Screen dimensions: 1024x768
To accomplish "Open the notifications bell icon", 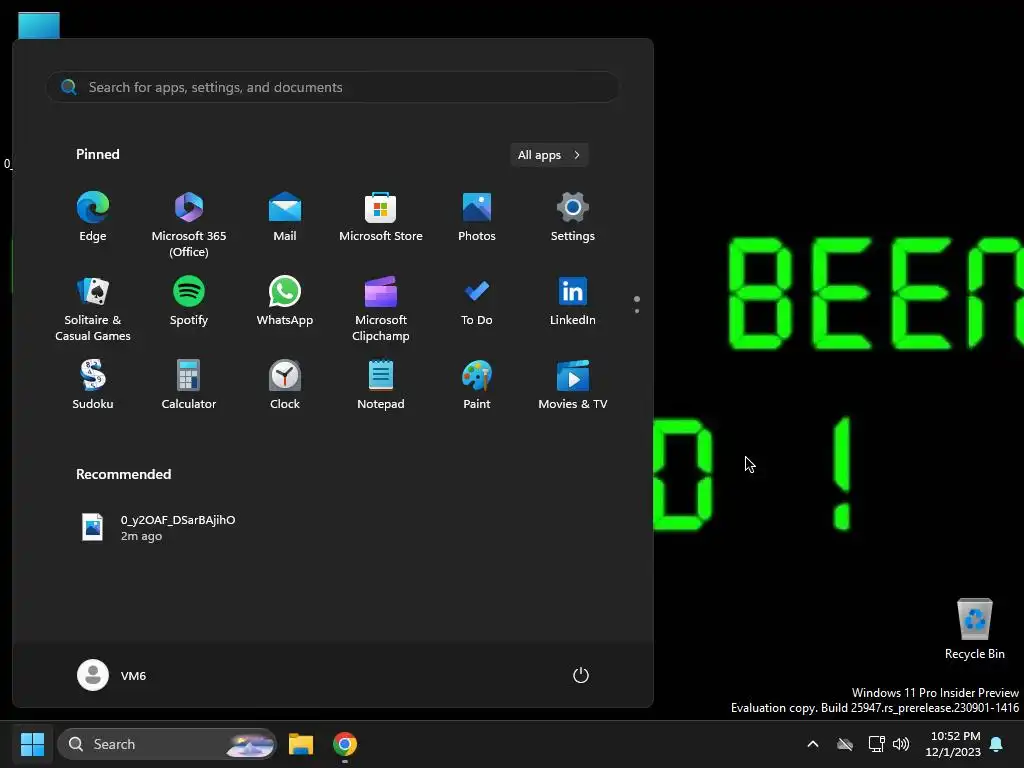I will coord(997,744).
